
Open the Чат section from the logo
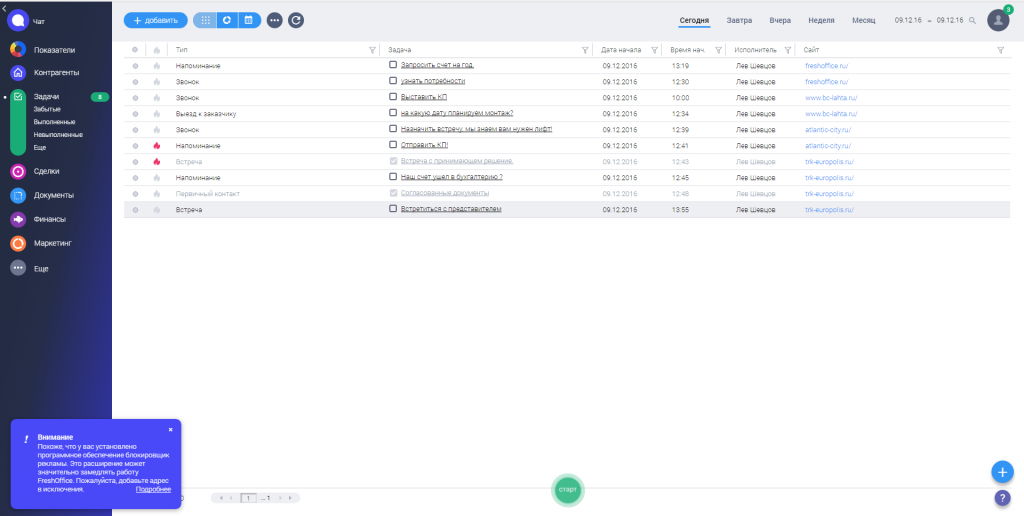point(18,20)
